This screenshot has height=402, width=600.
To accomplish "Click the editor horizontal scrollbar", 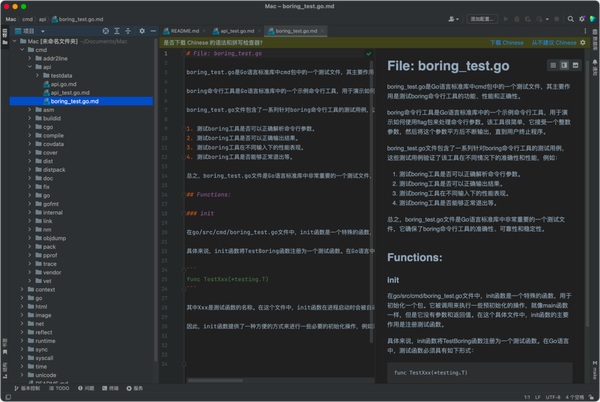I will [215, 381].
